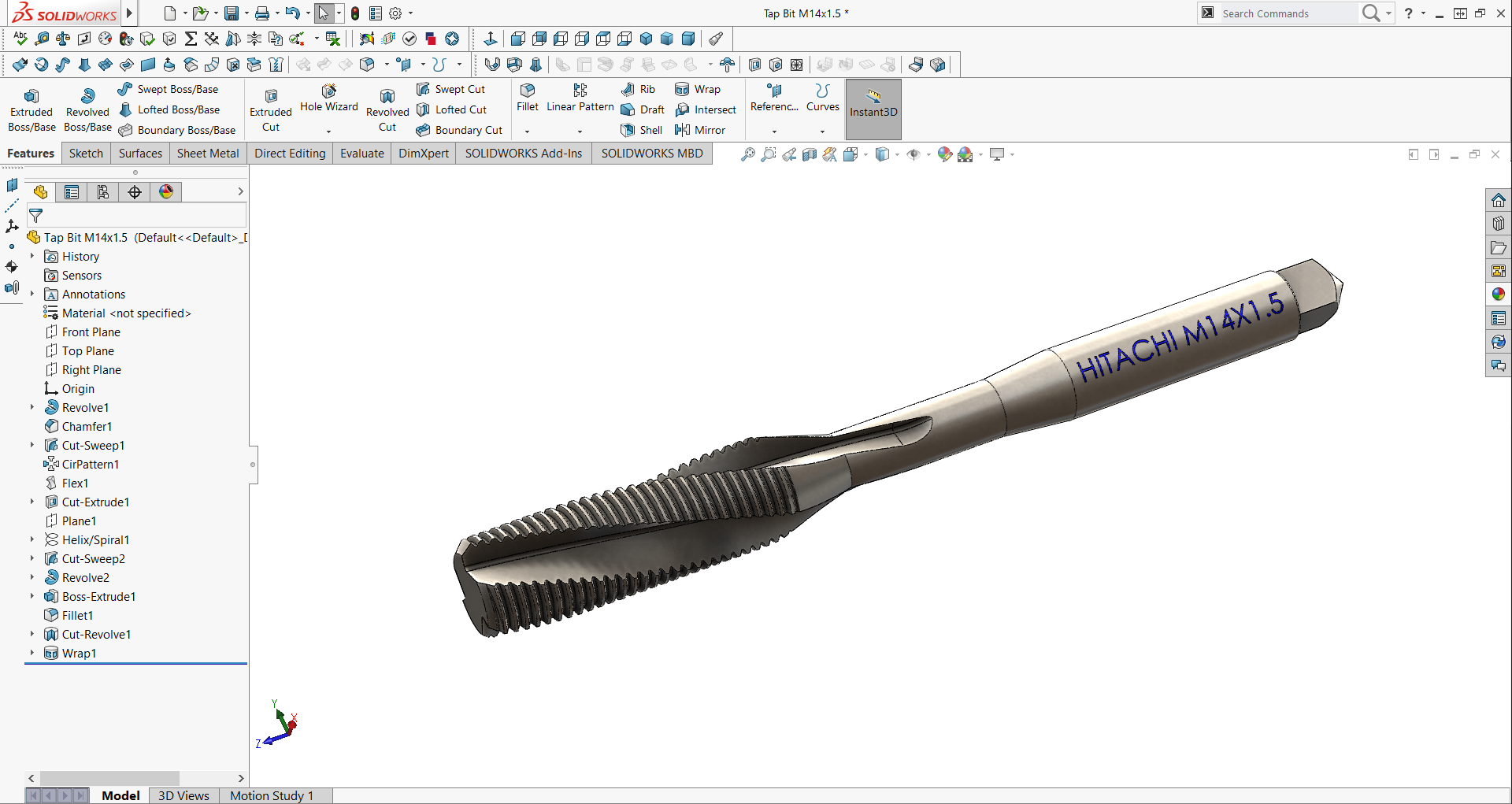Screen dimensions: 1512x804
Task: Click the Material not specified item
Action: pos(117,313)
